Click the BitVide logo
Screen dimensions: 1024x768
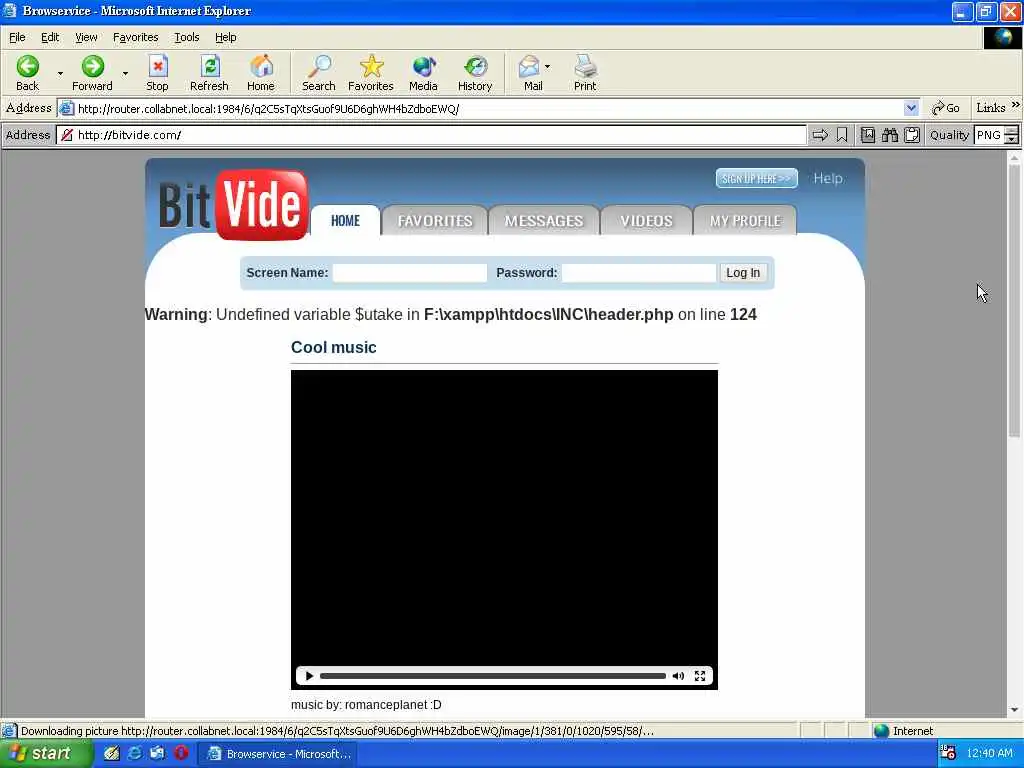pyautogui.click(x=234, y=204)
